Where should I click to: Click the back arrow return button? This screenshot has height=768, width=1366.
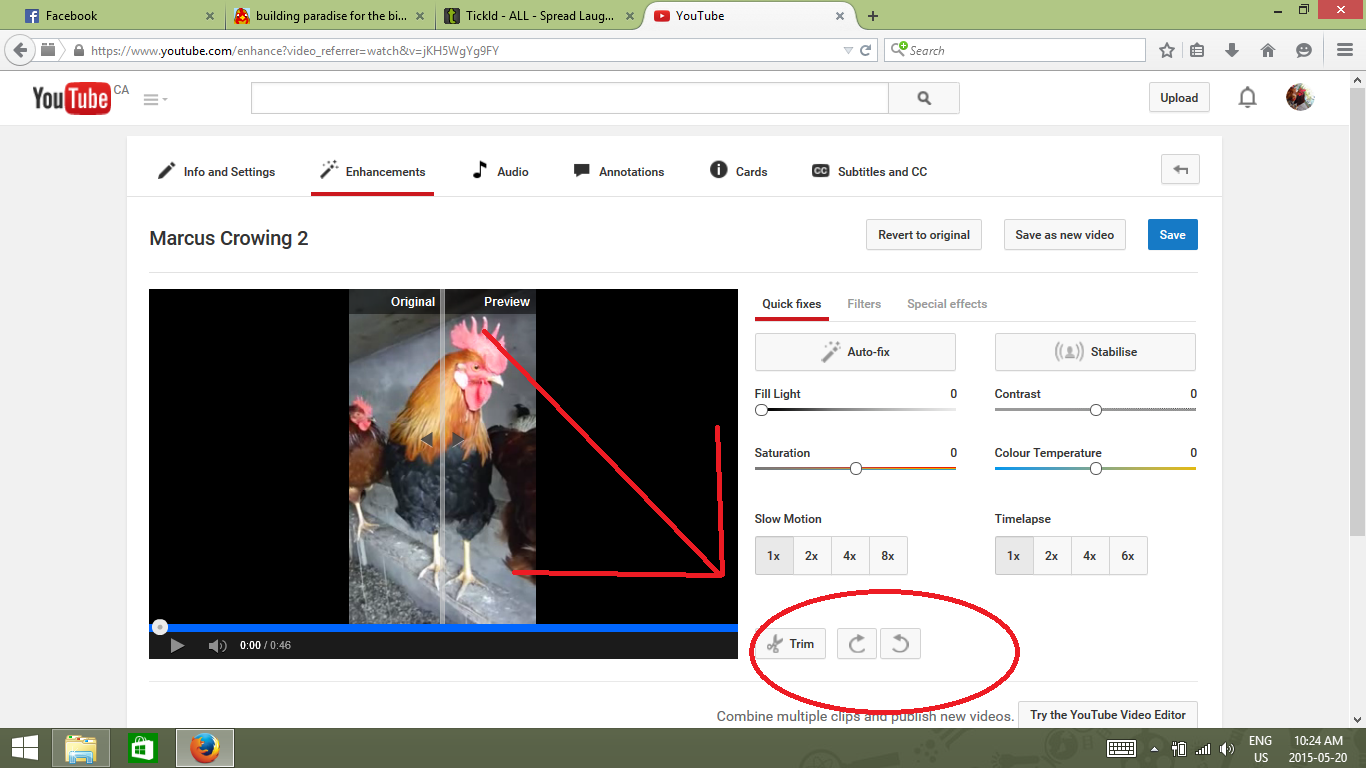pyautogui.click(x=1179, y=170)
